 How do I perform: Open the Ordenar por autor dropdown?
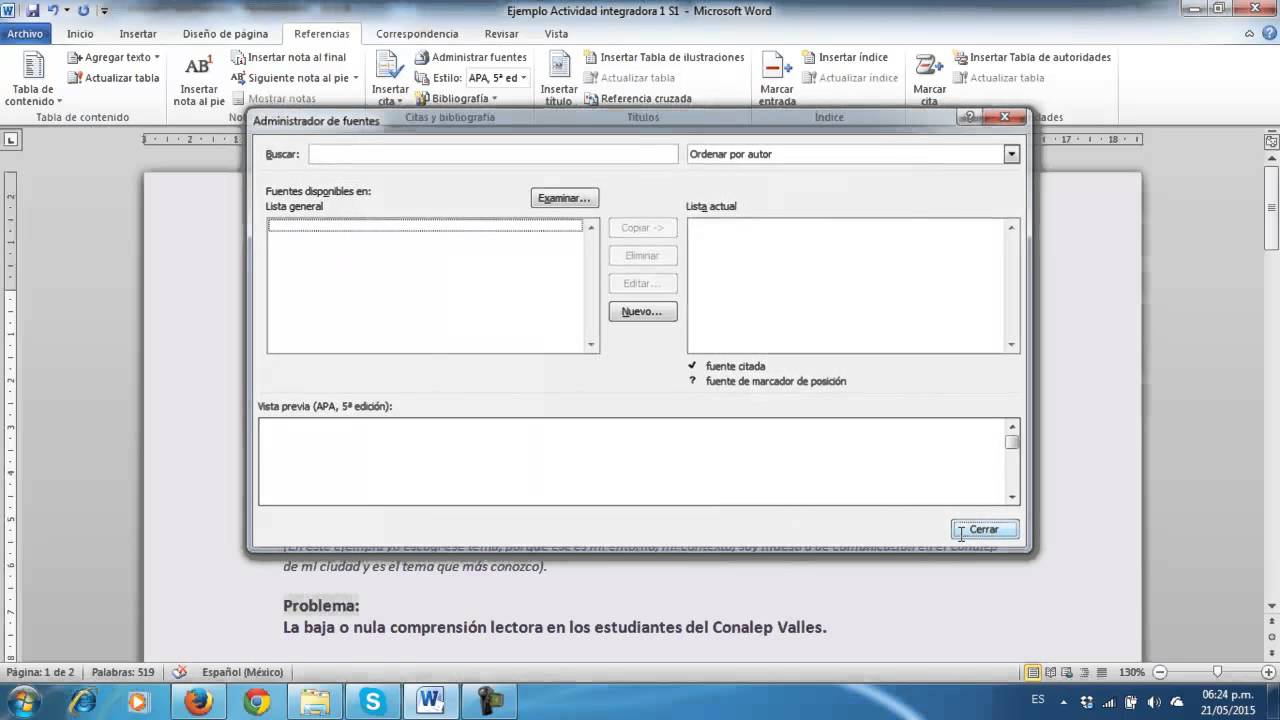(x=1011, y=154)
